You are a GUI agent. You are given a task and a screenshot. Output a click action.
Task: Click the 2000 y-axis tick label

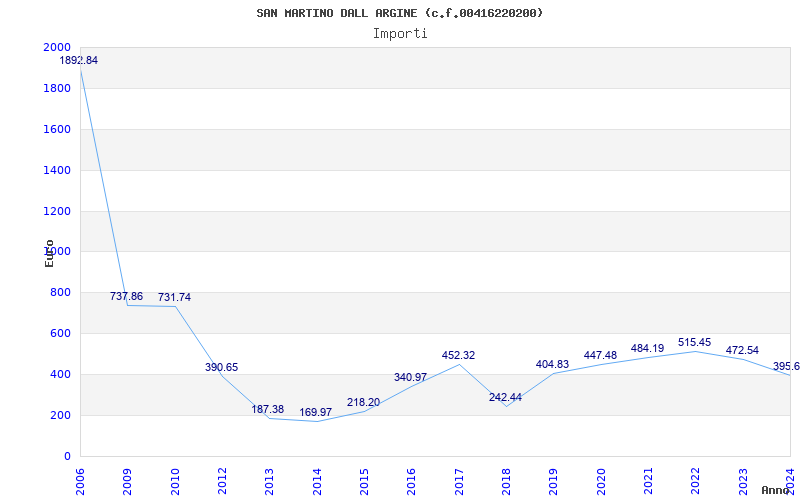[57, 48]
